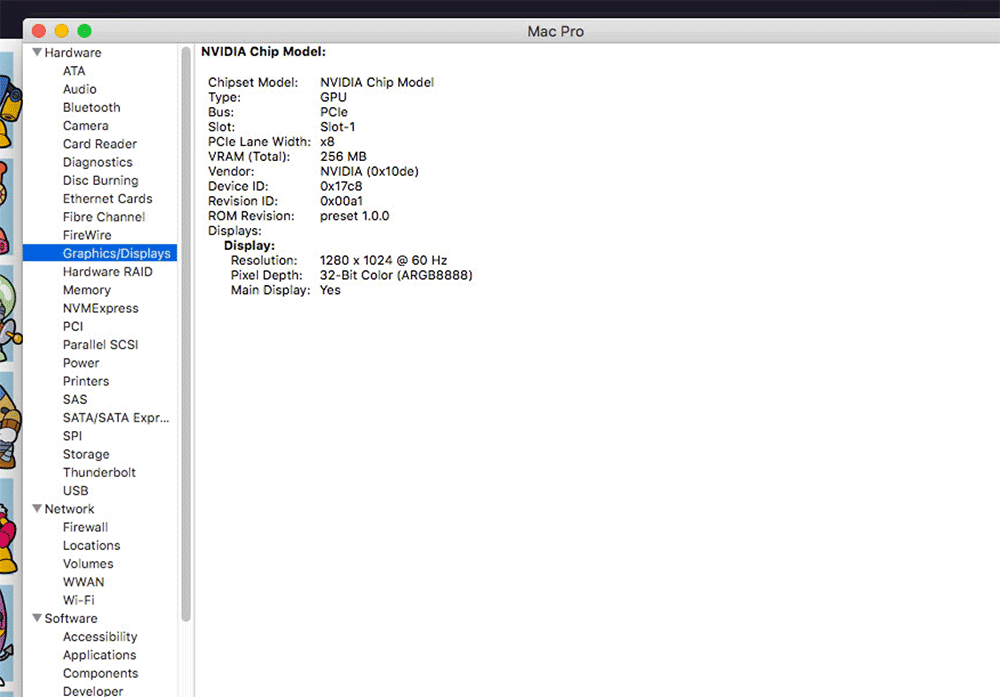This screenshot has width=1000, height=697.
Task: Collapse the Network section triangle
Action: click(37, 509)
